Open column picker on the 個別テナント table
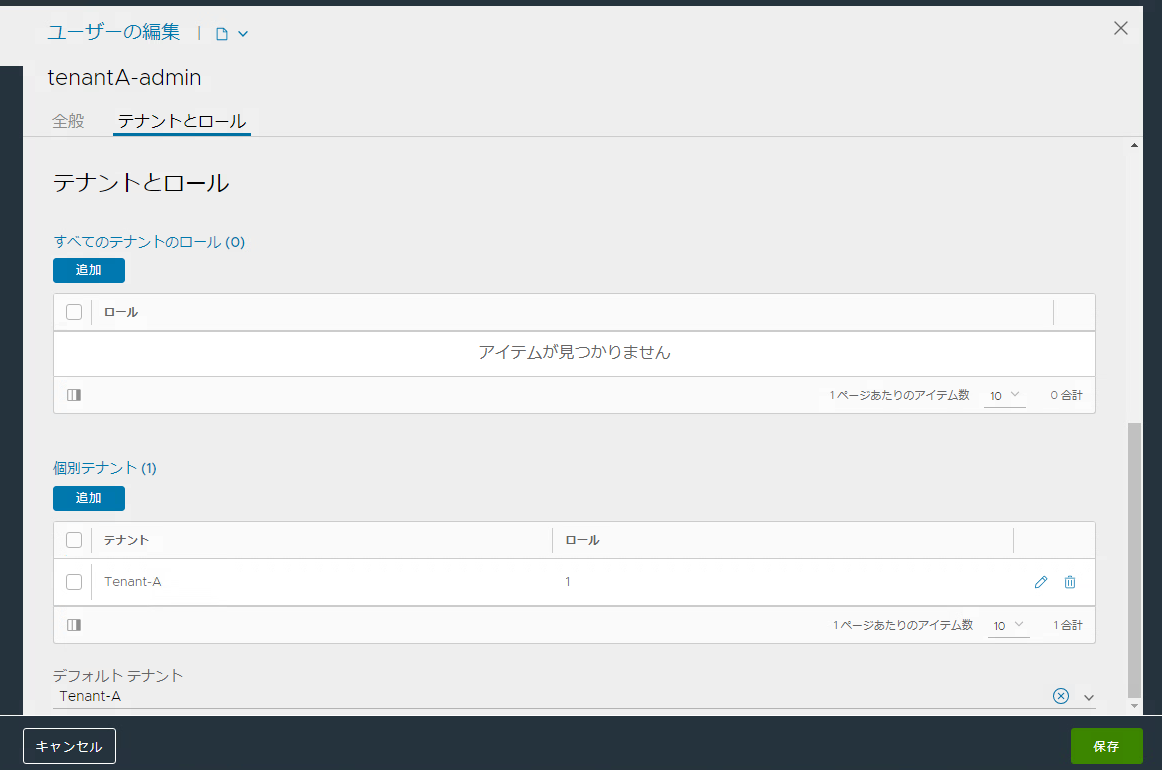The width and height of the screenshot is (1162, 770). (x=74, y=624)
